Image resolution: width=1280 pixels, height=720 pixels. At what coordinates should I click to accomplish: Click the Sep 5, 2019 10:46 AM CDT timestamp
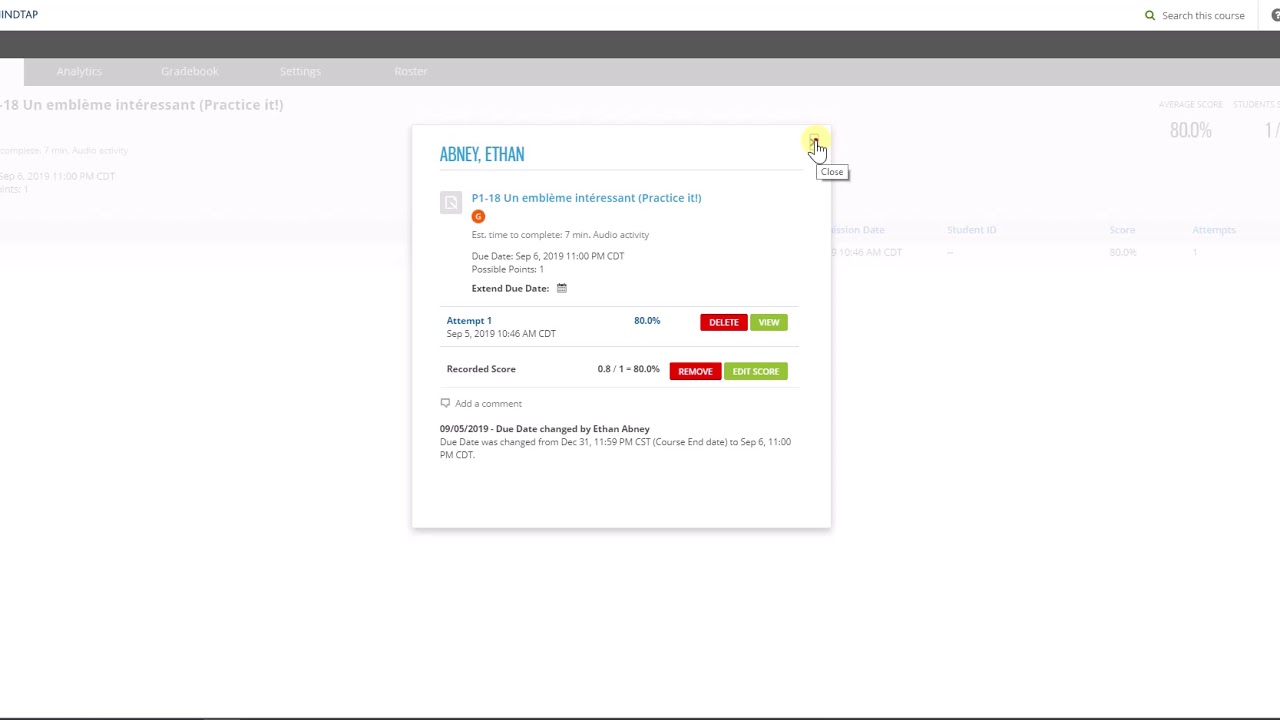pos(501,334)
